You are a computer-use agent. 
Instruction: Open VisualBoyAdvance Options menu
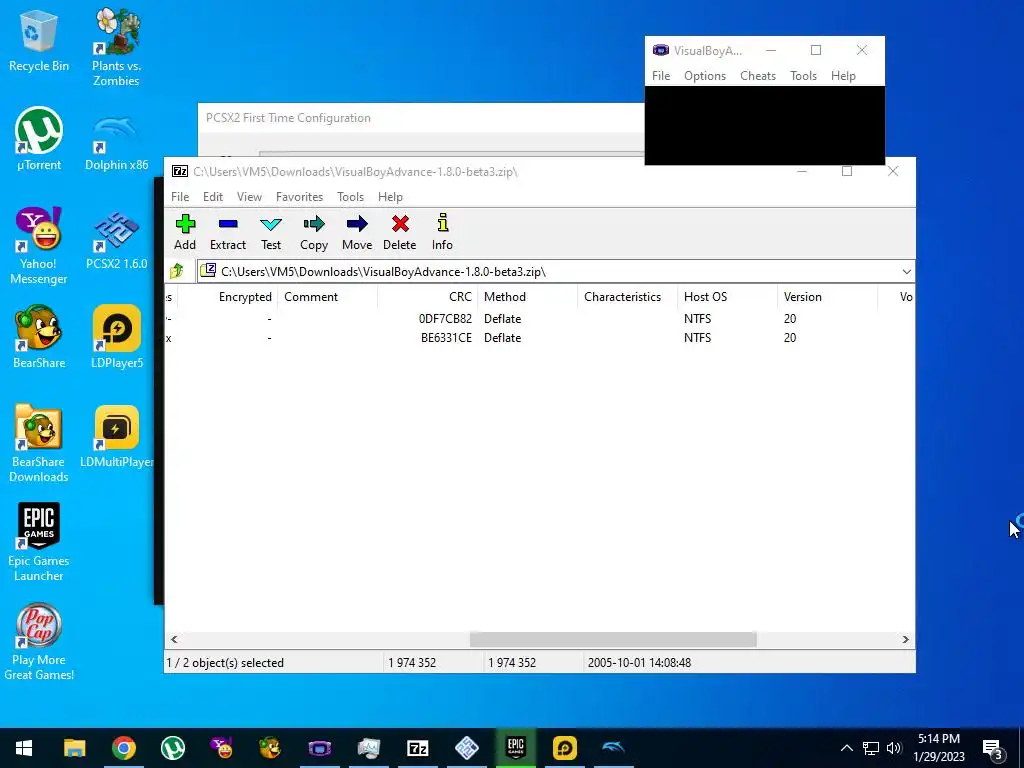(705, 76)
